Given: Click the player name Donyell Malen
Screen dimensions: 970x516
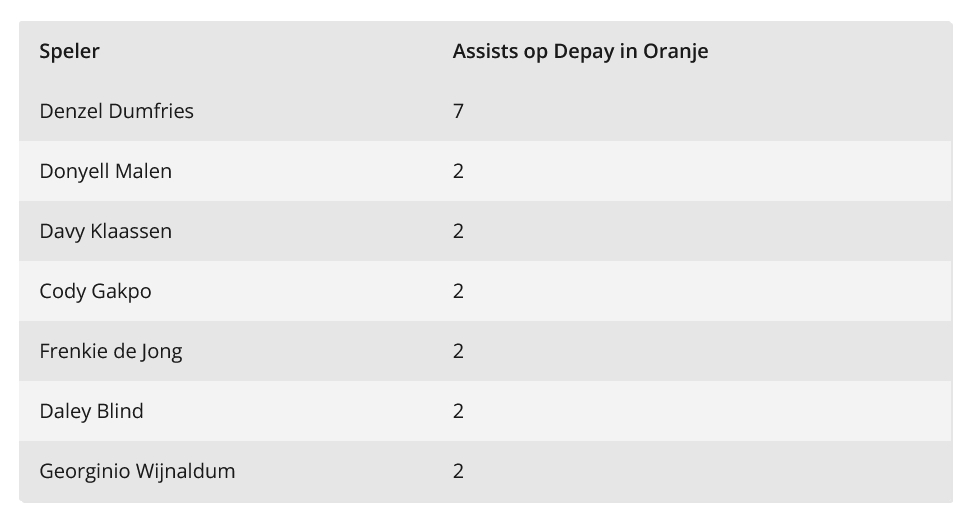Looking at the screenshot, I should click(x=105, y=171).
